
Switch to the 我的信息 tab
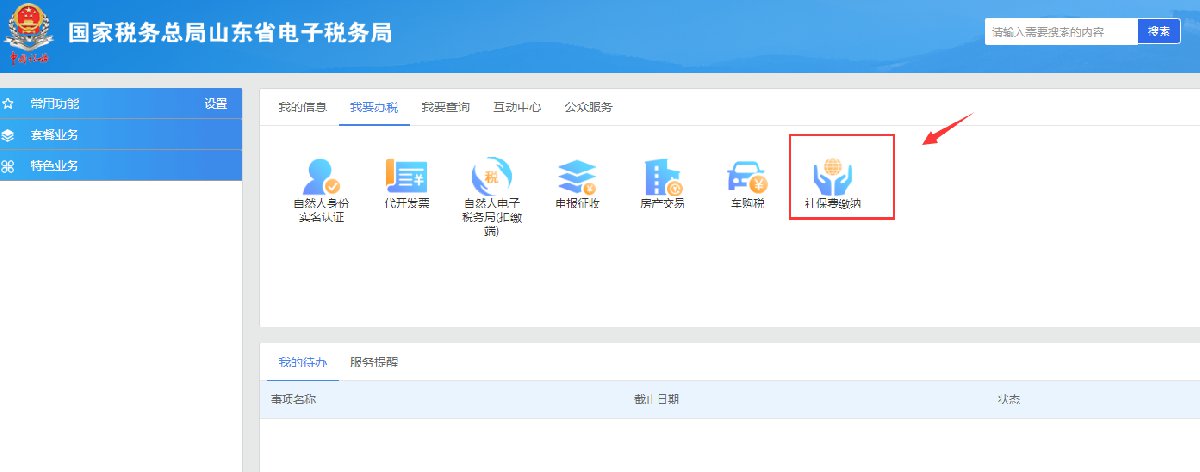coord(302,107)
